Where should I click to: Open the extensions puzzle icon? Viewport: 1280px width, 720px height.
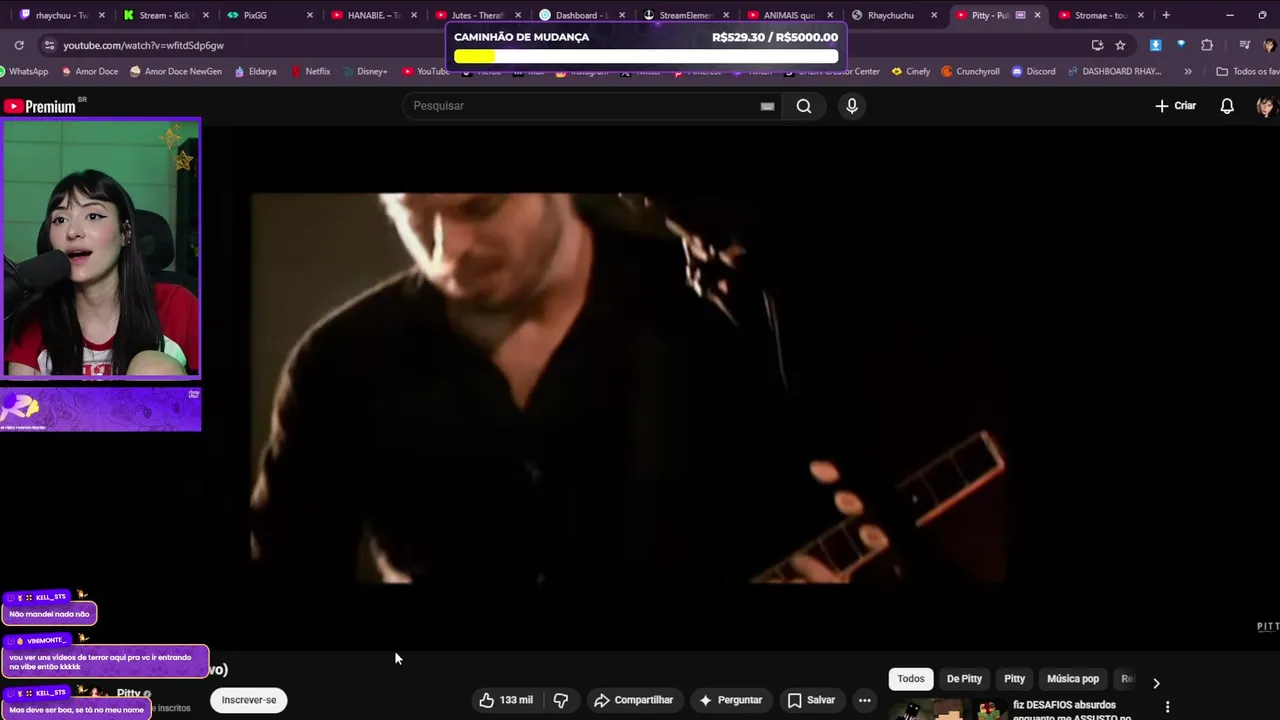click(1207, 45)
